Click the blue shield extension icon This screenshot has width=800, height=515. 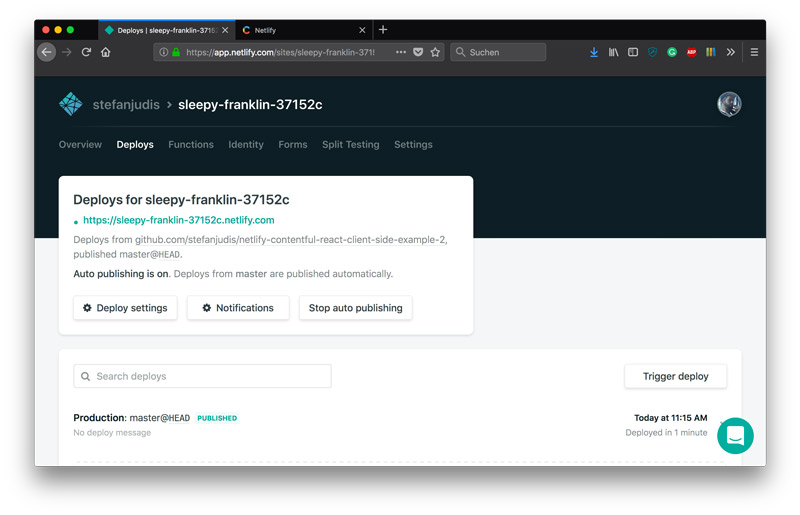[x=652, y=52]
